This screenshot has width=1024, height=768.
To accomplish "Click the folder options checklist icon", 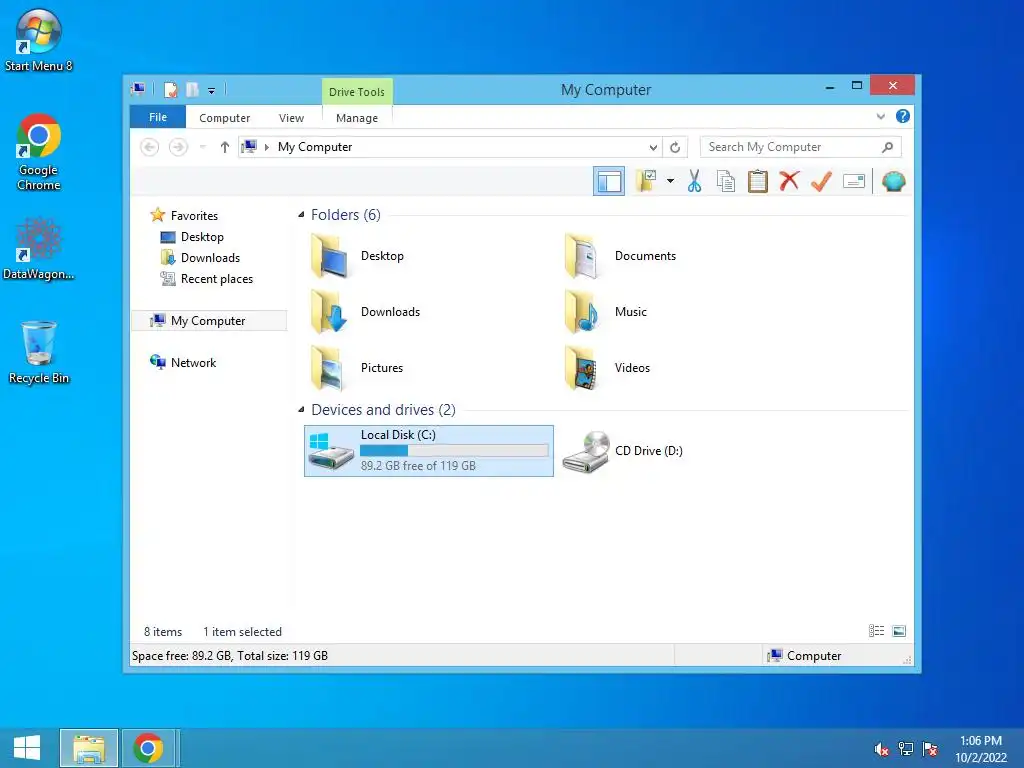I will pos(645,181).
